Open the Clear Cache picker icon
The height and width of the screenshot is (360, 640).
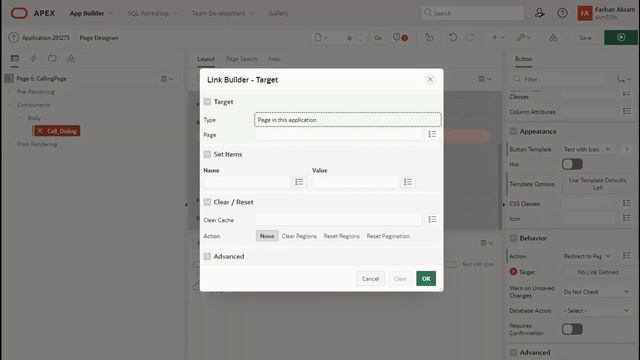[432, 220]
